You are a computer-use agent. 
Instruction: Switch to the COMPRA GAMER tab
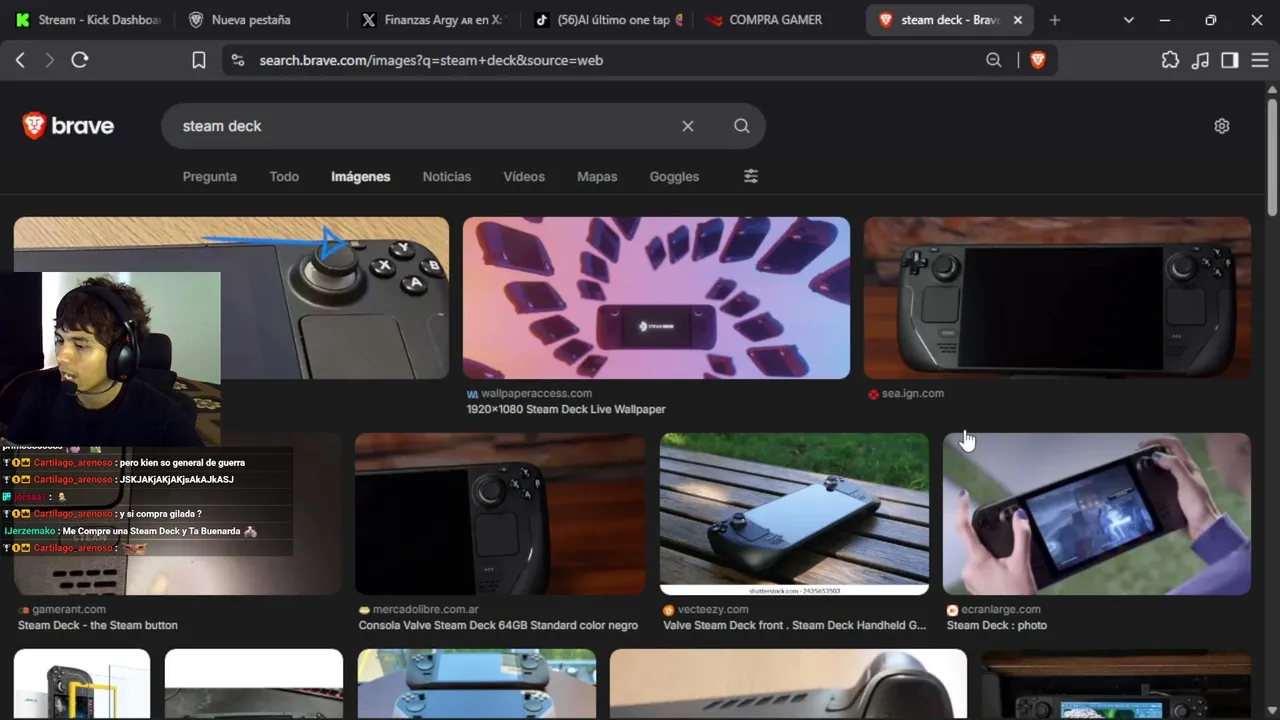776,20
